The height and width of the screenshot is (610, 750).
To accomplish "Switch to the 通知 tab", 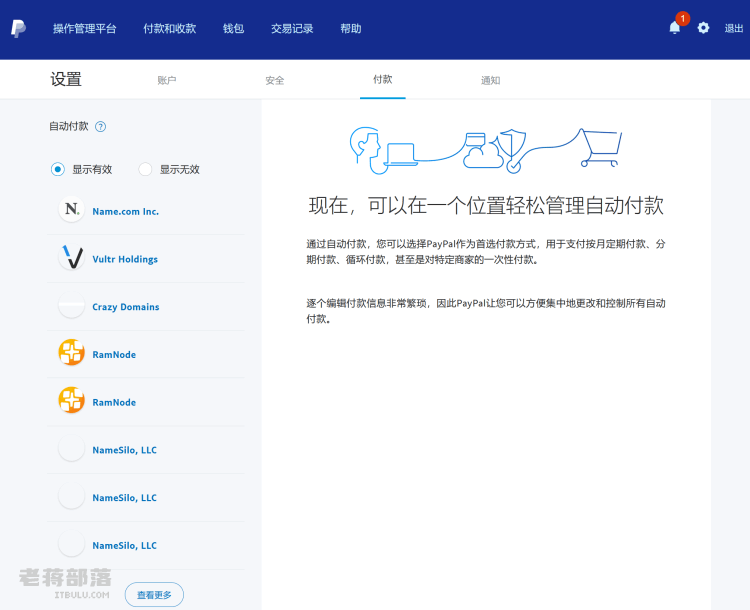I will (490, 80).
